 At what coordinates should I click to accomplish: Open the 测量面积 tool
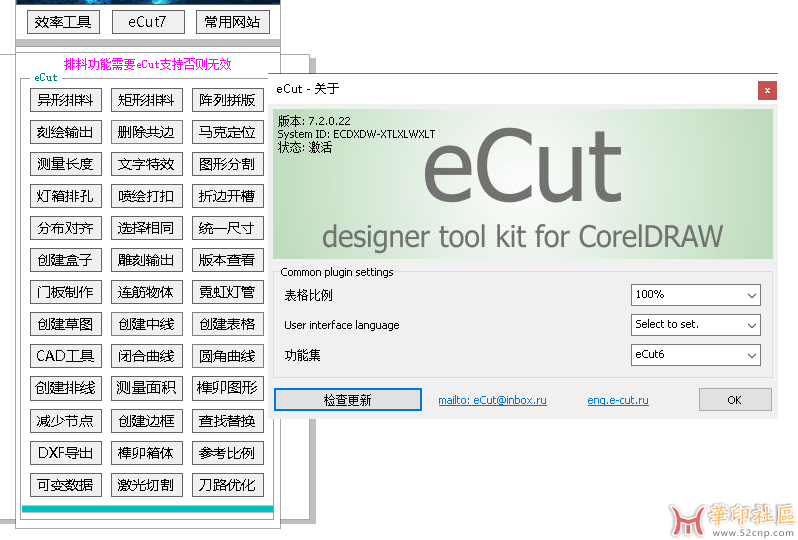(147, 388)
